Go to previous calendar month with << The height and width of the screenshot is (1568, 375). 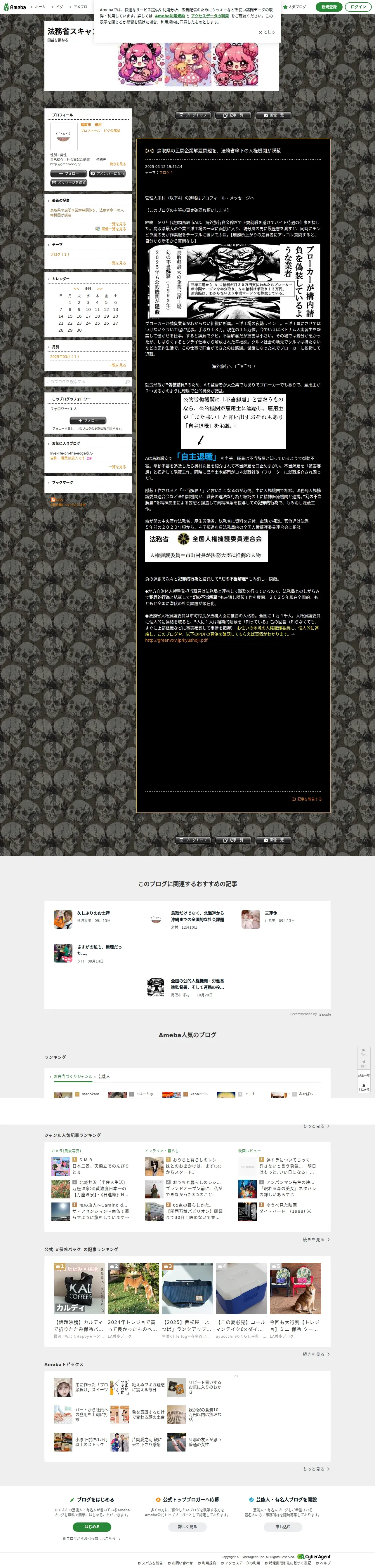pyautogui.click(x=76, y=288)
